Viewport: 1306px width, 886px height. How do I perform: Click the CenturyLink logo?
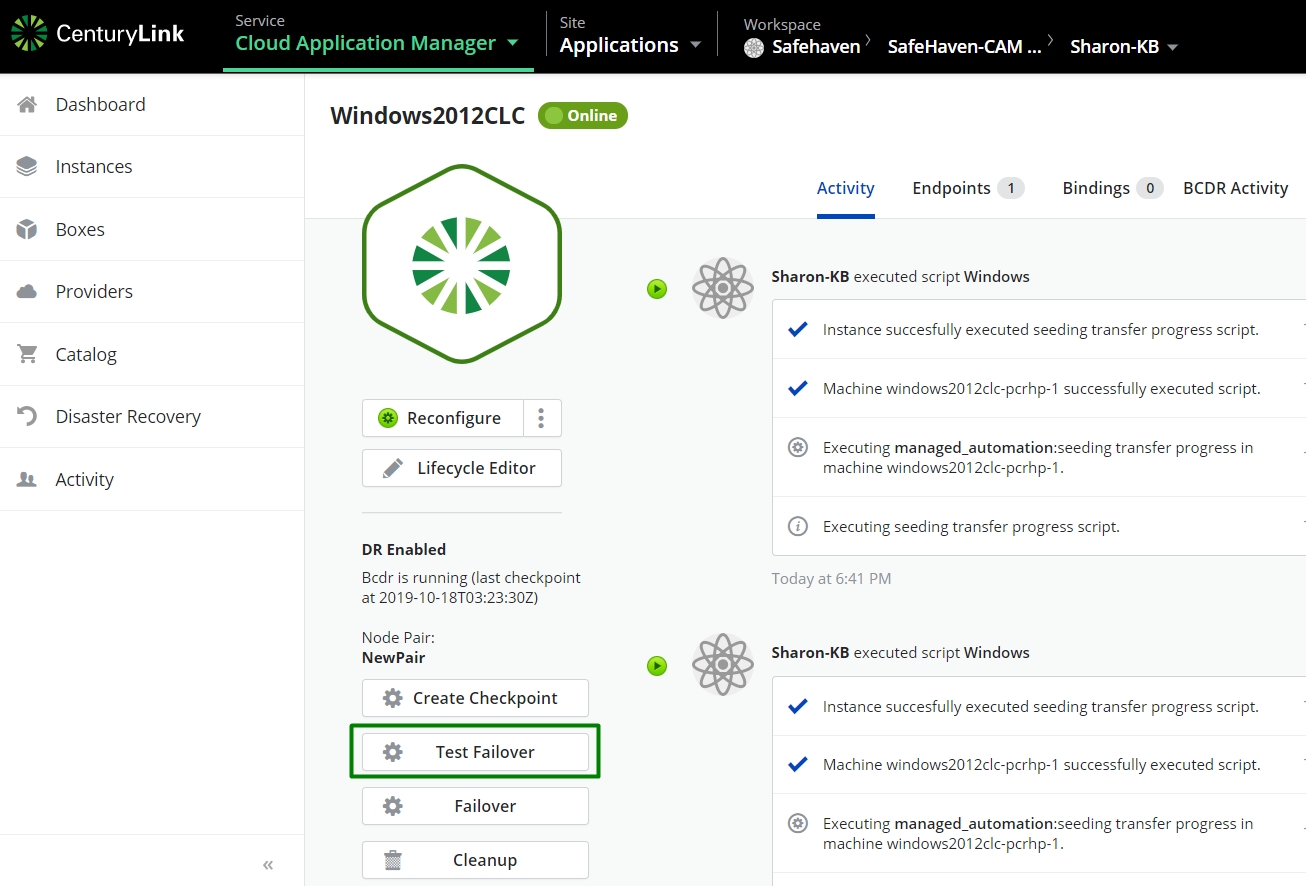tap(97, 34)
